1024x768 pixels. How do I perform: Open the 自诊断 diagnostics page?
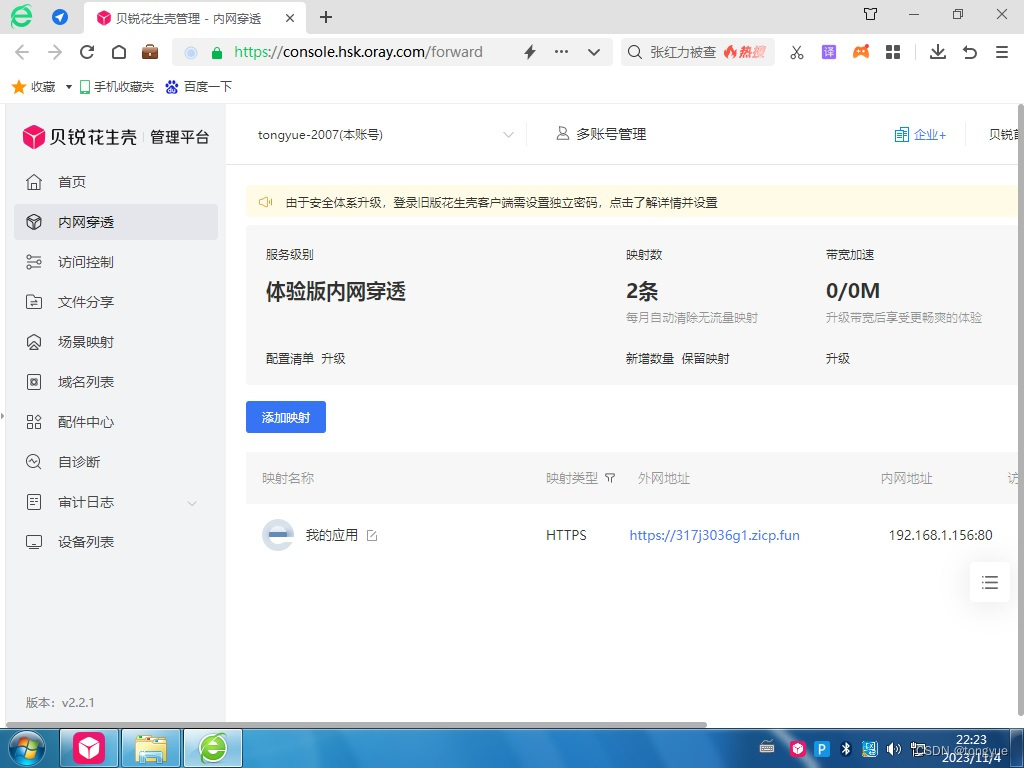[x=79, y=461]
